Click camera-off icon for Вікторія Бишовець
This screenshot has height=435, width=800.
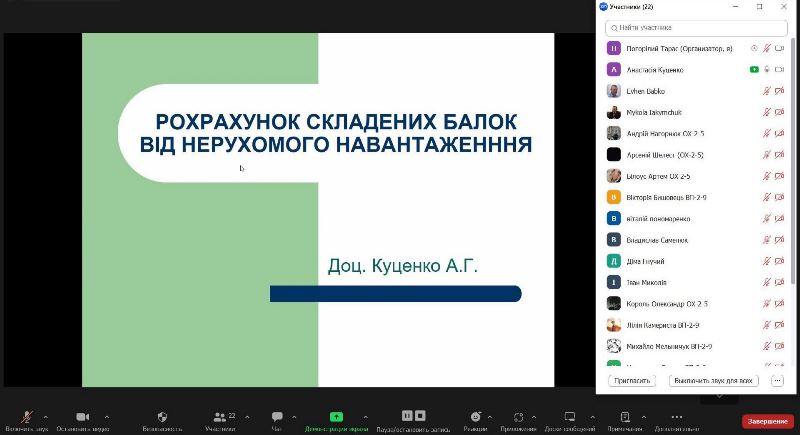coord(779,197)
